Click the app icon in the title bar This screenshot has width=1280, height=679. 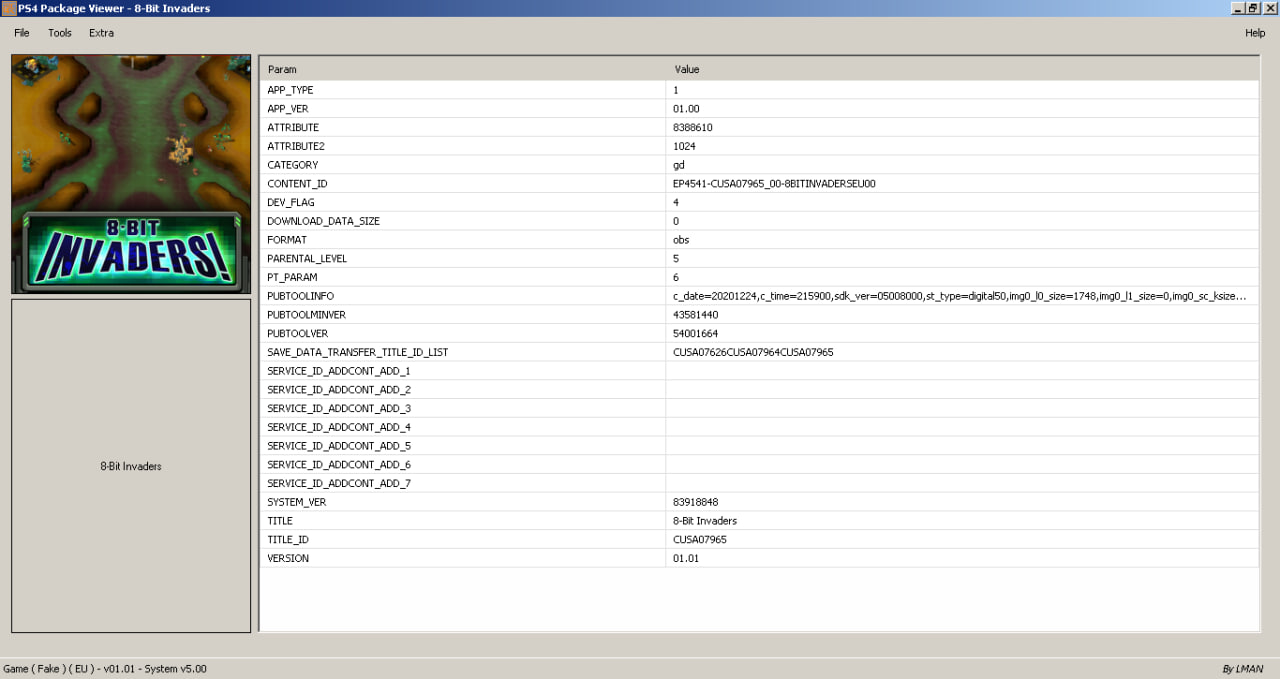click(8, 8)
